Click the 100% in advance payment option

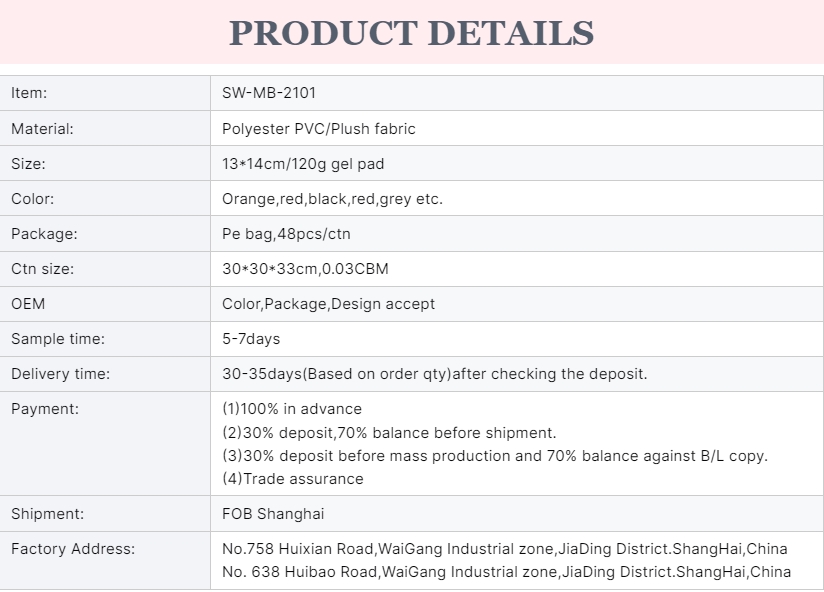coord(292,408)
